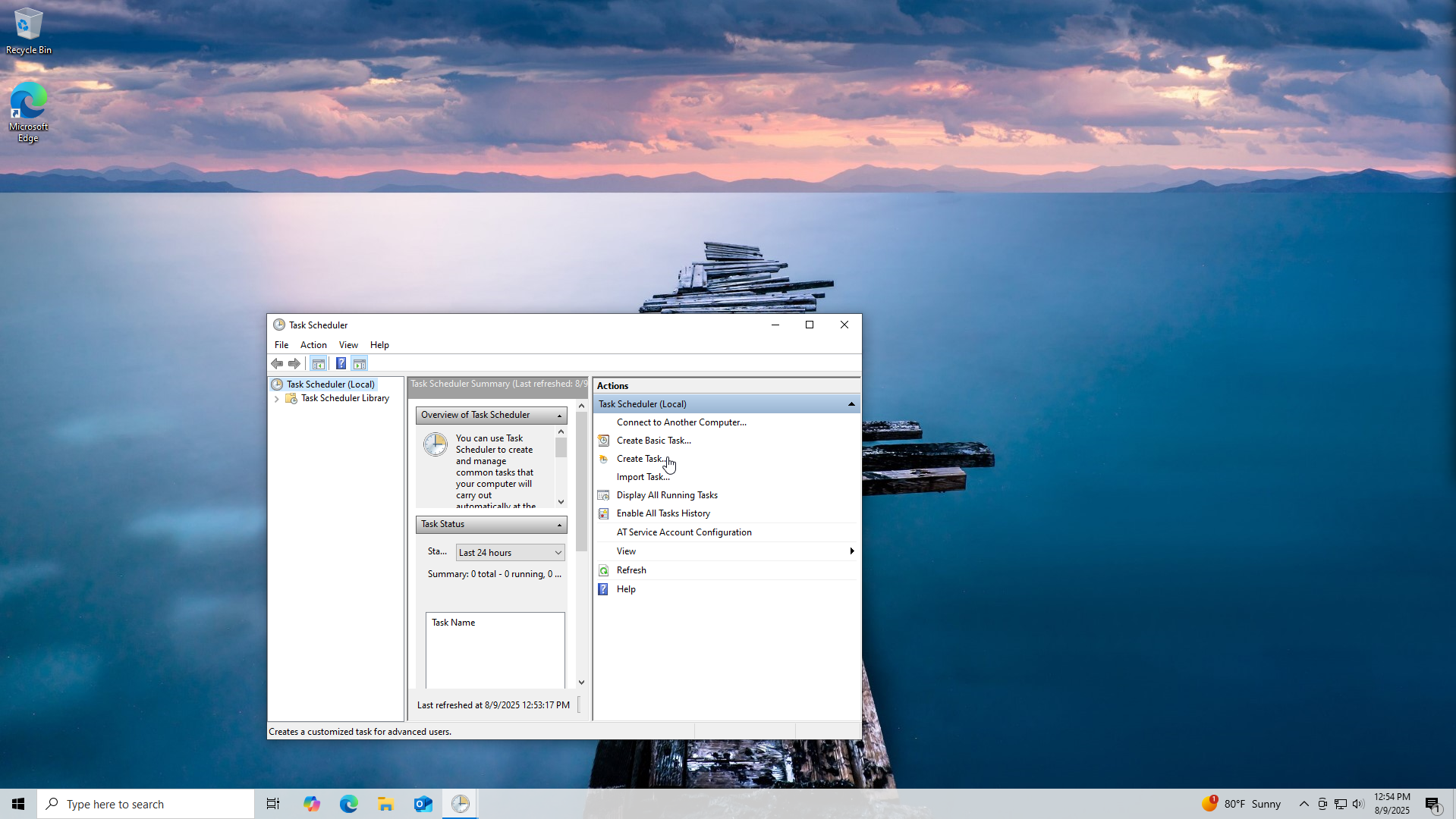The width and height of the screenshot is (1456, 819).
Task: Open the Recycle Bin desktop icon
Action: (29, 30)
